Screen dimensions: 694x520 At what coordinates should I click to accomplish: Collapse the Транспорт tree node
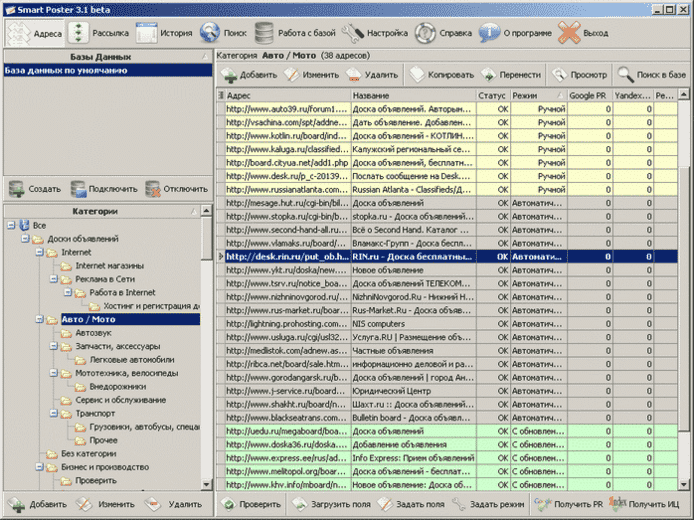pos(54,413)
